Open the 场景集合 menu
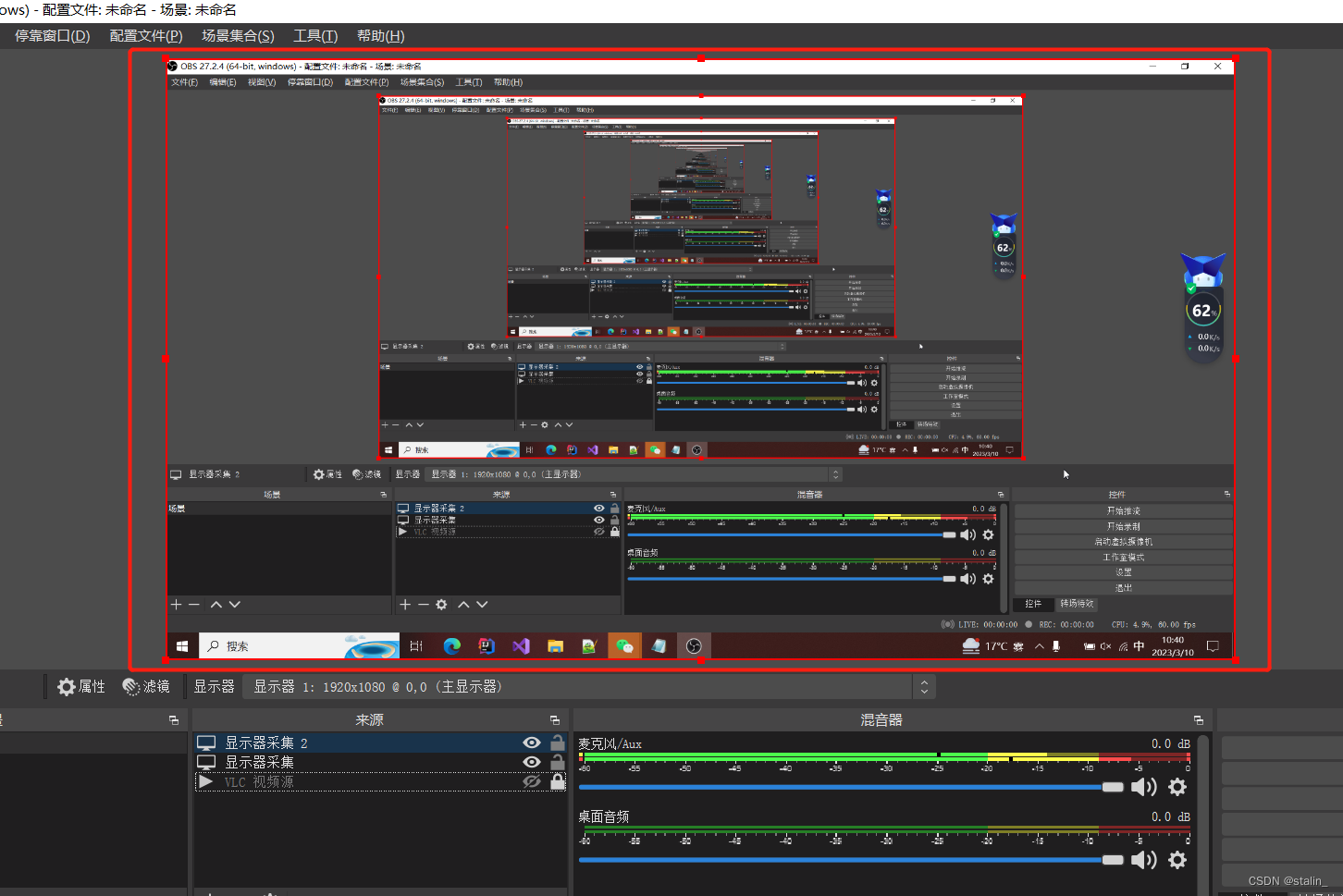 [238, 36]
